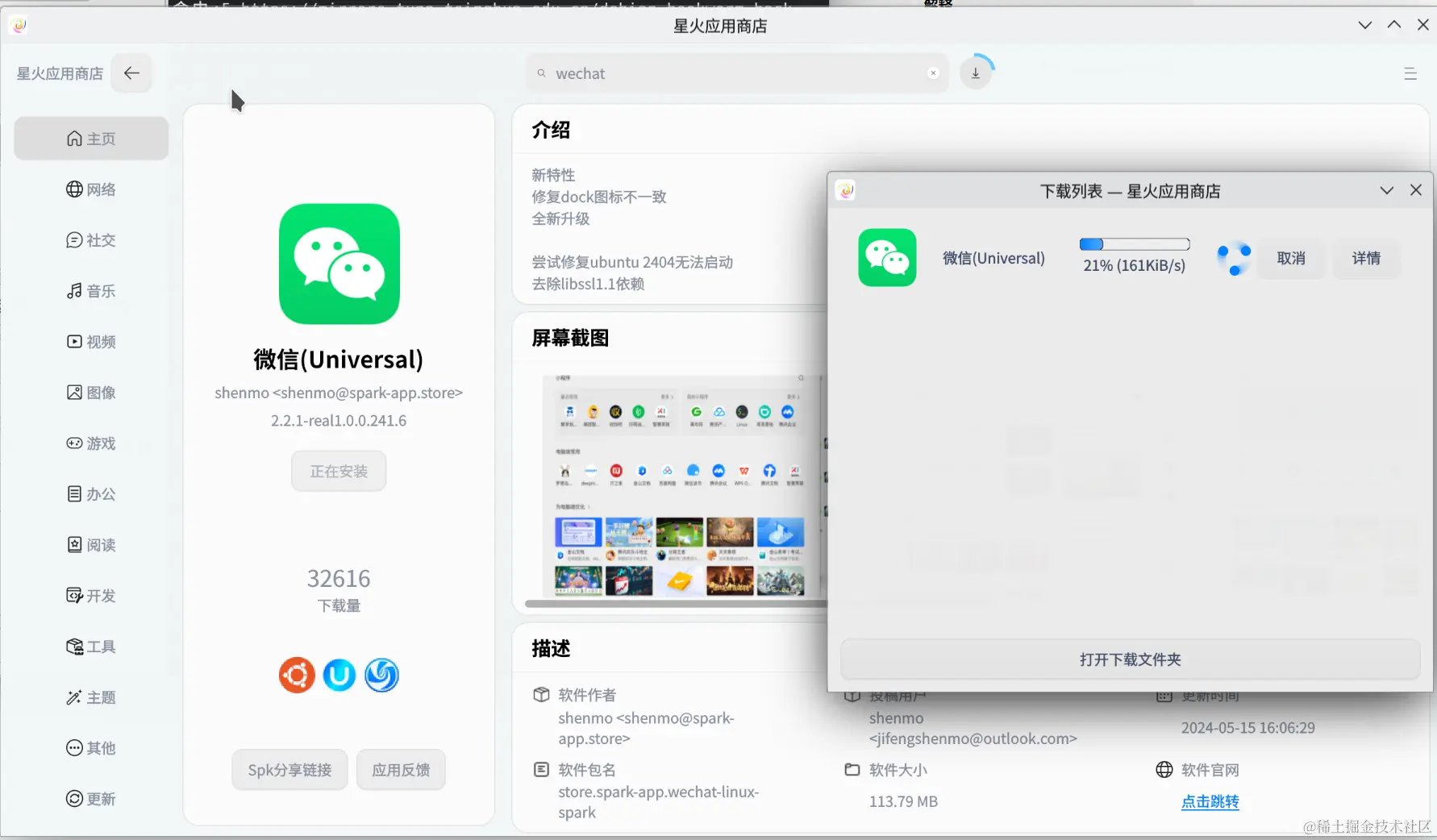Follow the 点击跳转 website link
Viewport: 1437px width, 840px height.
[1210, 801]
